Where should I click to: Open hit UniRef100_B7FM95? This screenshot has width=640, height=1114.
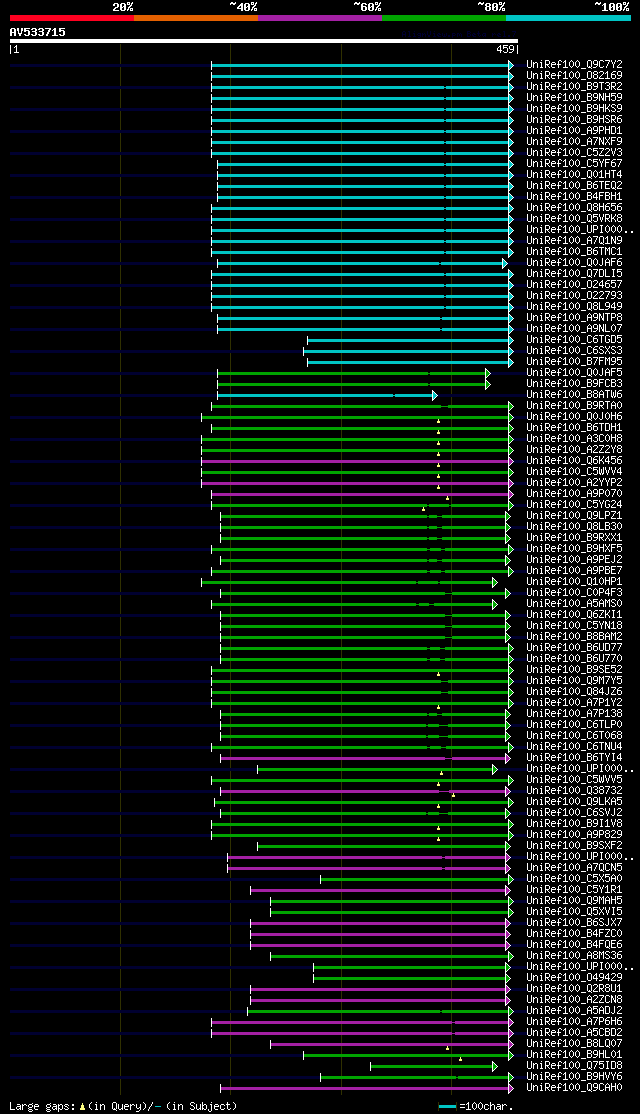coord(575,362)
